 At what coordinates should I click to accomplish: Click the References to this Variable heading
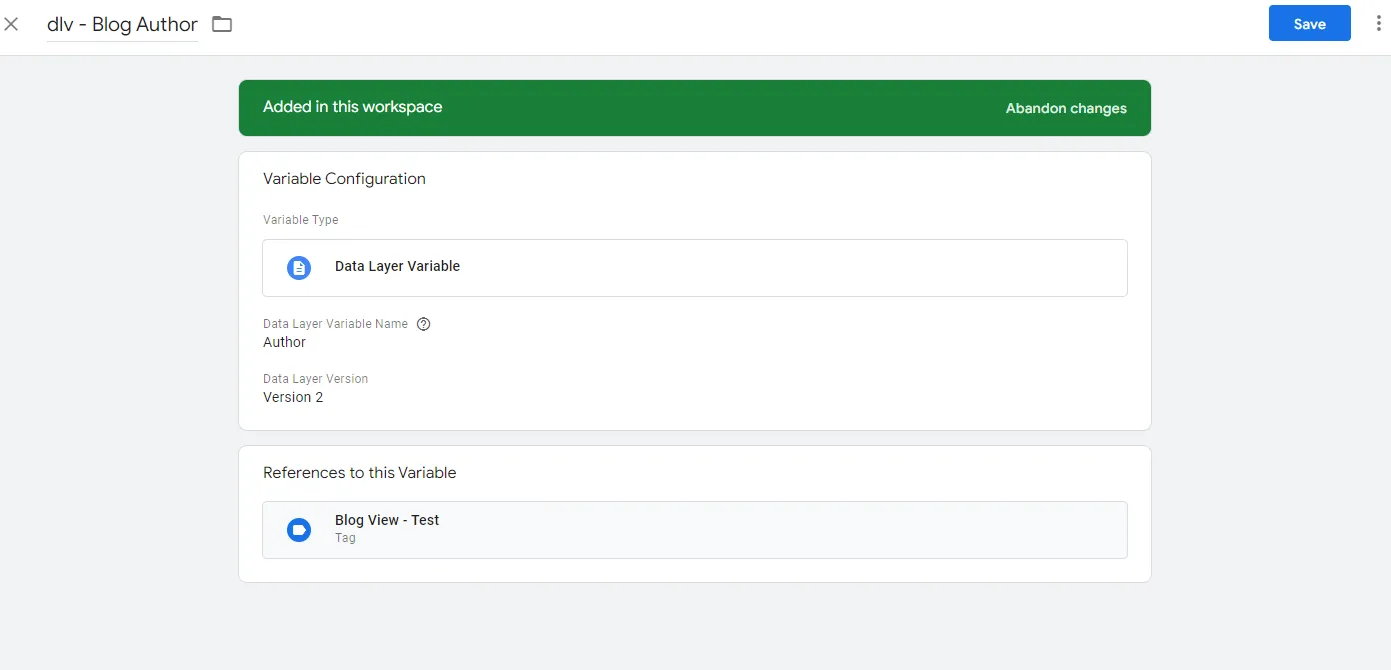pyautogui.click(x=359, y=473)
